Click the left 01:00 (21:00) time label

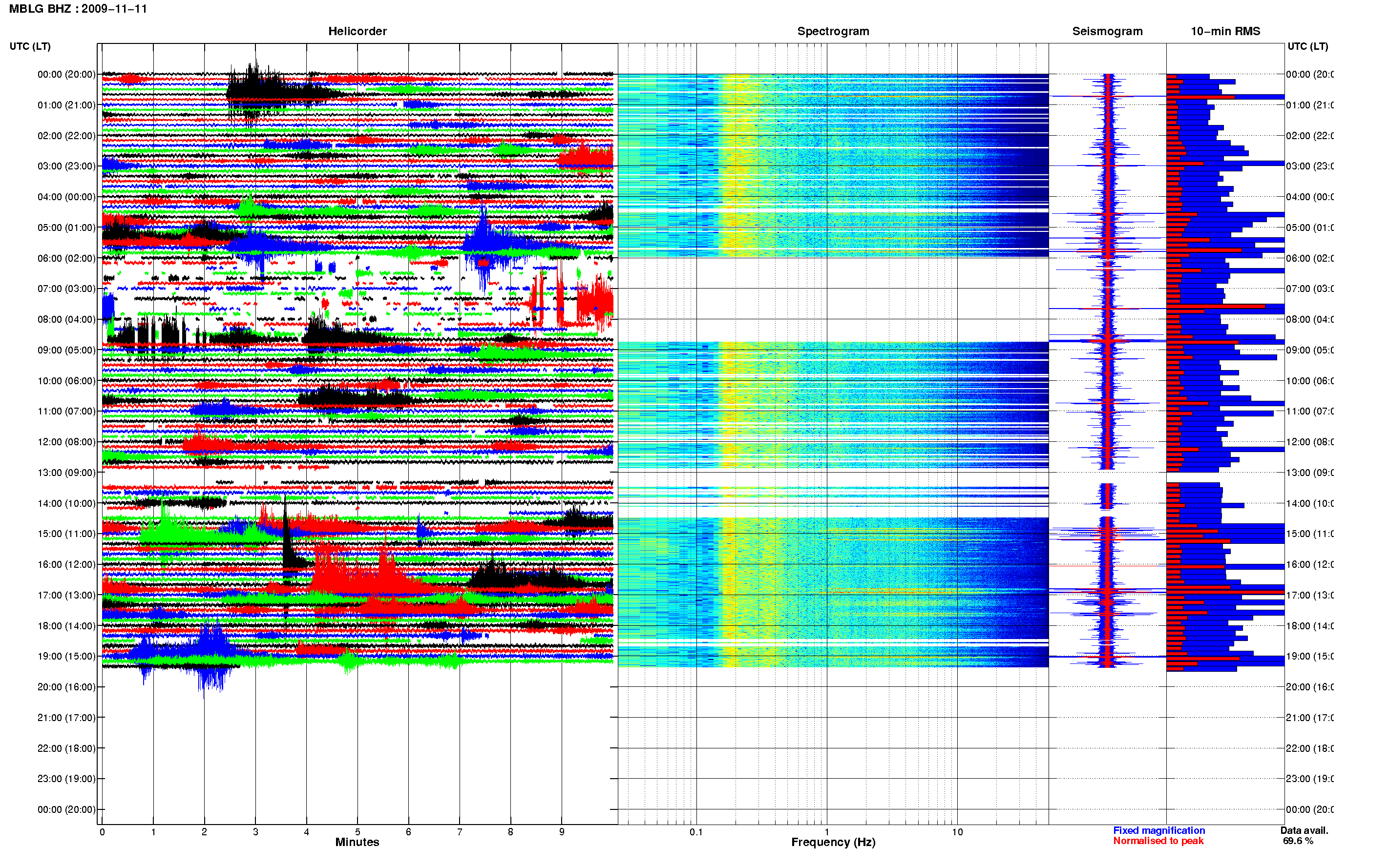coord(66,105)
